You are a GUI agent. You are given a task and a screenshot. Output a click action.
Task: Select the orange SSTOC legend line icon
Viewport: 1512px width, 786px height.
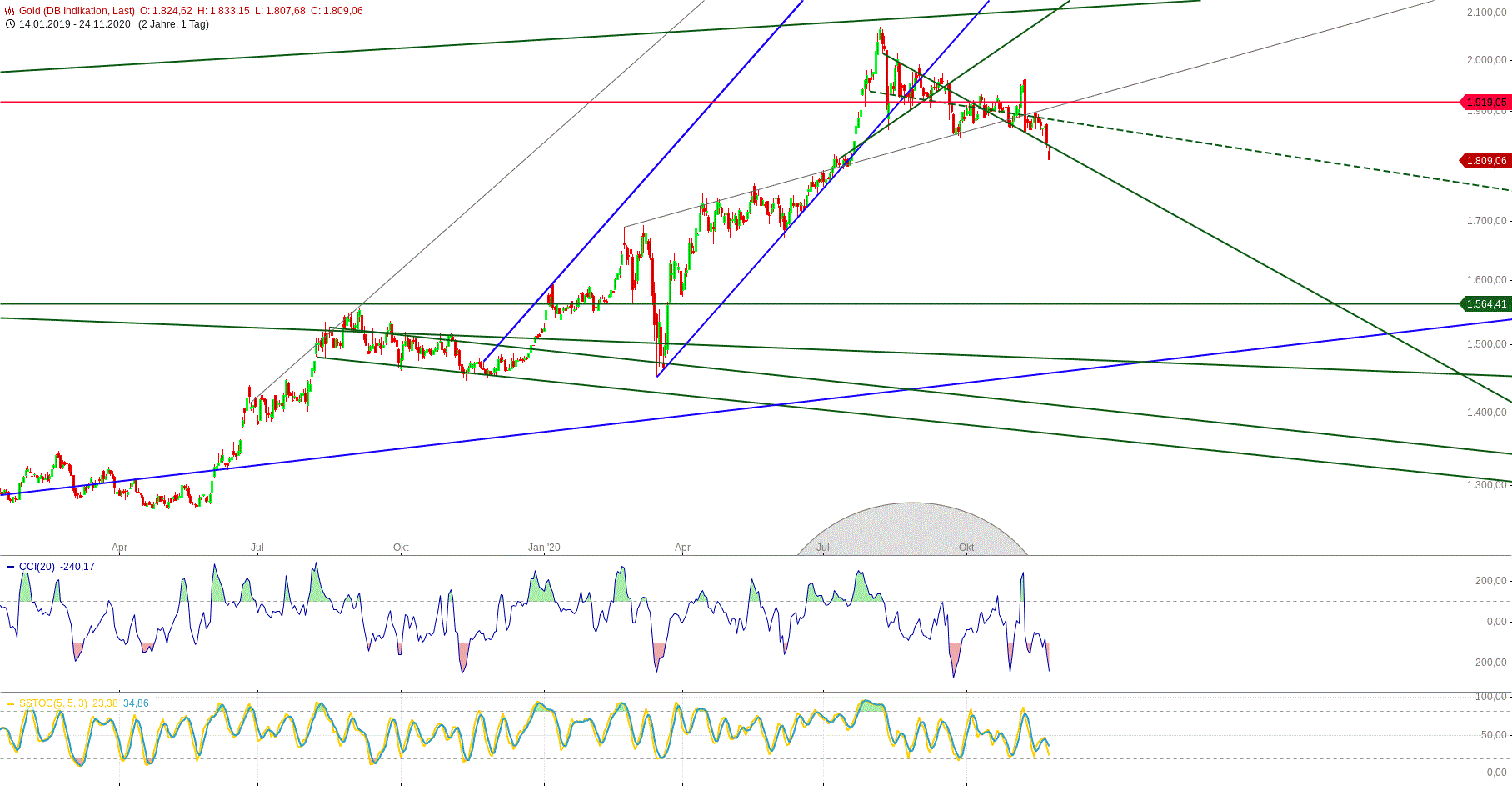pyautogui.click(x=10, y=703)
